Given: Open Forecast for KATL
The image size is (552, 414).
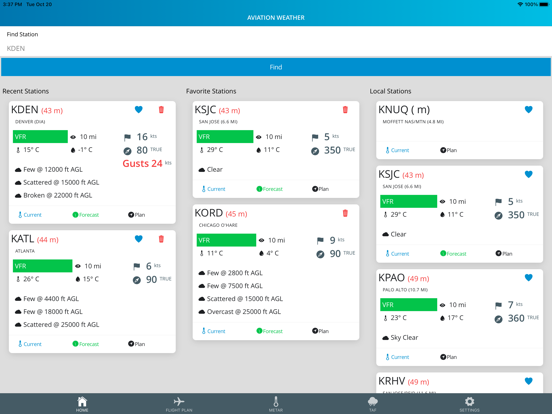Looking at the screenshot, I should pyautogui.click(x=86, y=344).
